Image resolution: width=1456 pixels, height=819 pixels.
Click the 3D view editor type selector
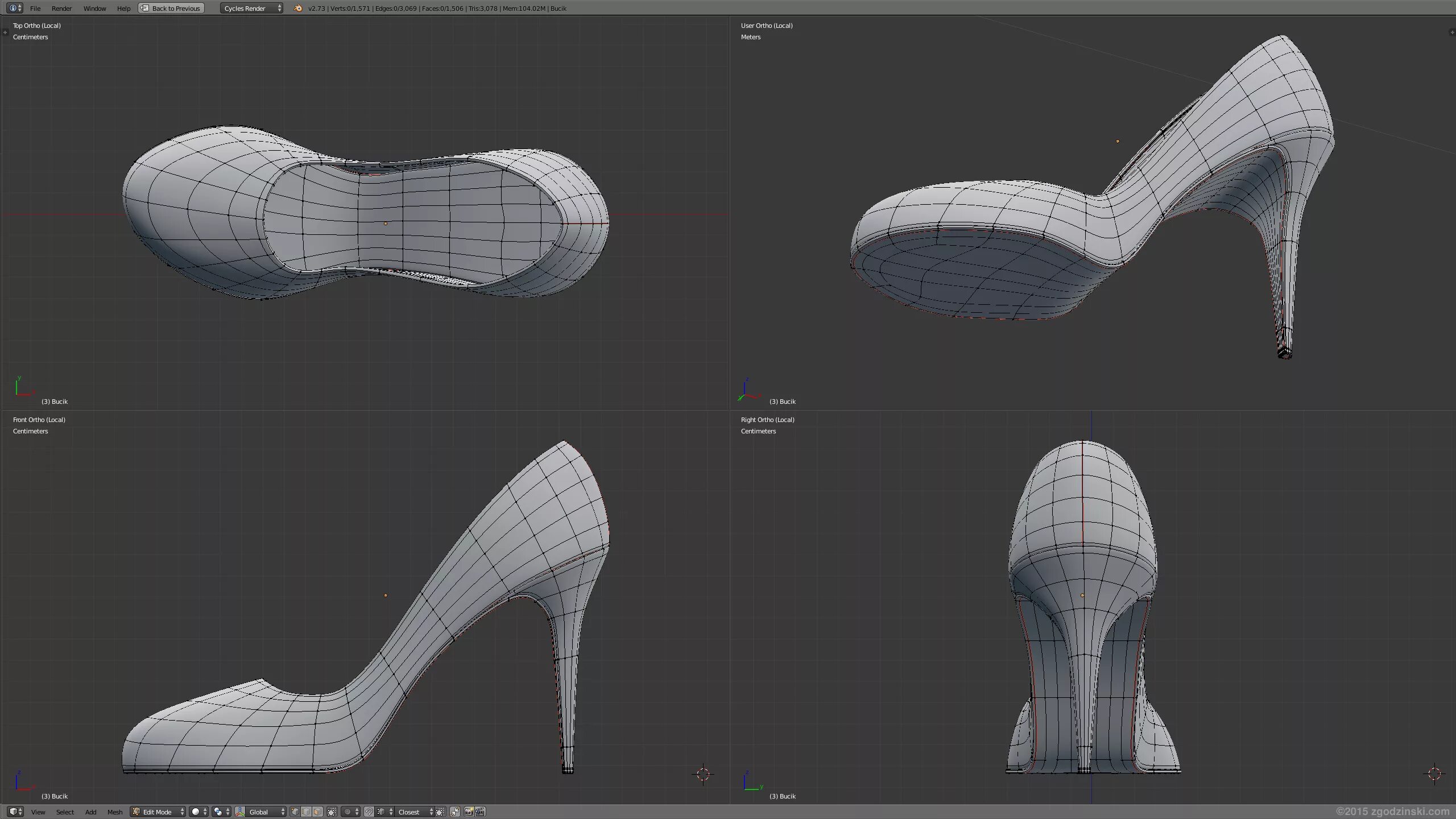click(15, 812)
